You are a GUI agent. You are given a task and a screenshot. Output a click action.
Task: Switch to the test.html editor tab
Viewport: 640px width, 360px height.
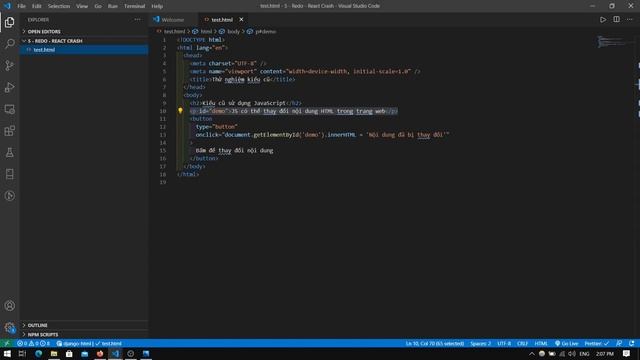pyautogui.click(x=222, y=20)
